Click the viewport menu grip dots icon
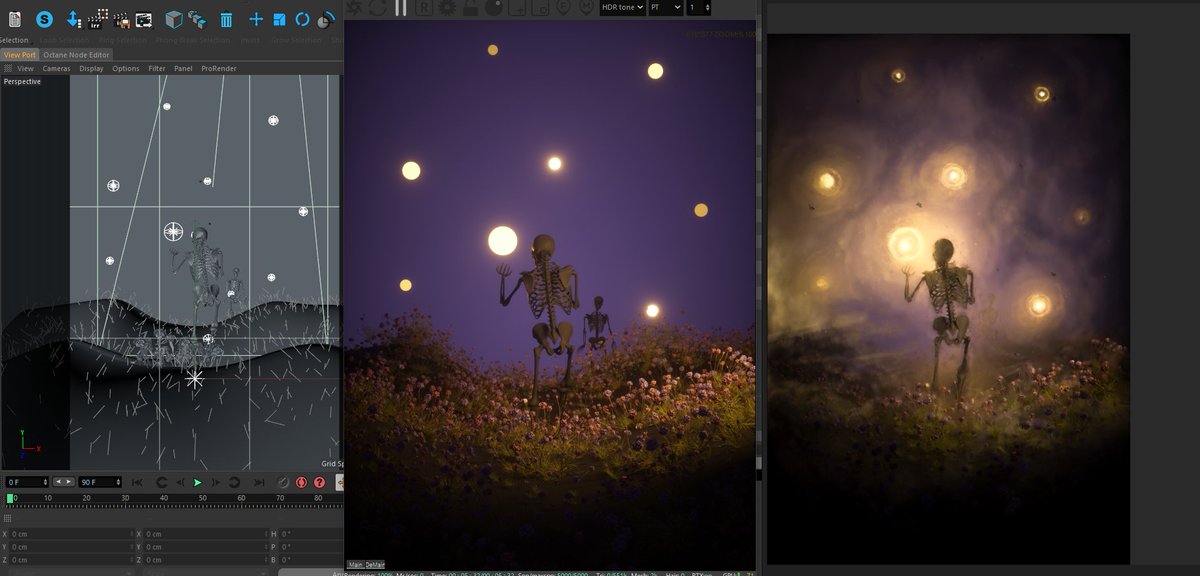 (x=8, y=69)
